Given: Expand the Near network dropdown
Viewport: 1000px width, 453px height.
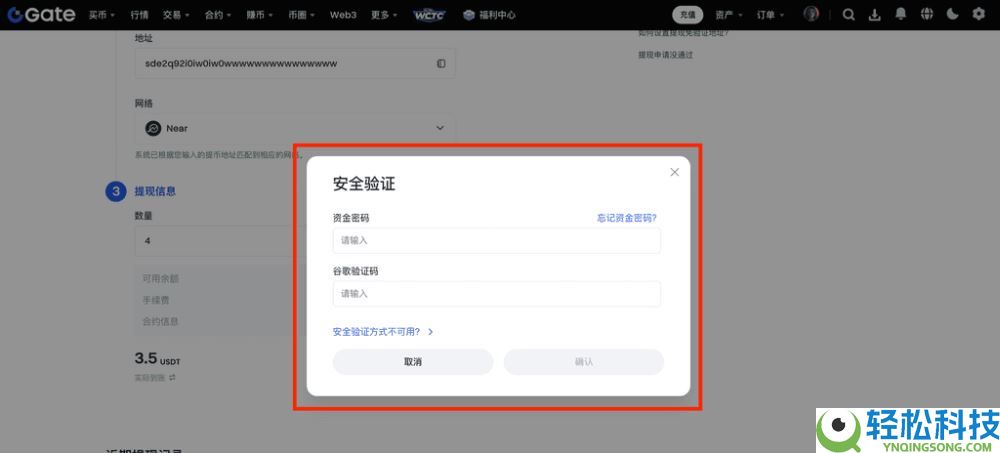Looking at the screenshot, I should 295,128.
